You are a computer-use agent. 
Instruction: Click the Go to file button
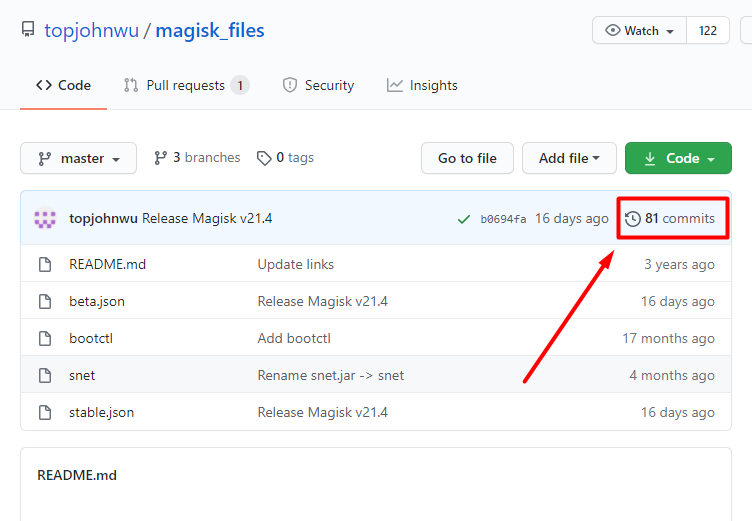(x=467, y=158)
